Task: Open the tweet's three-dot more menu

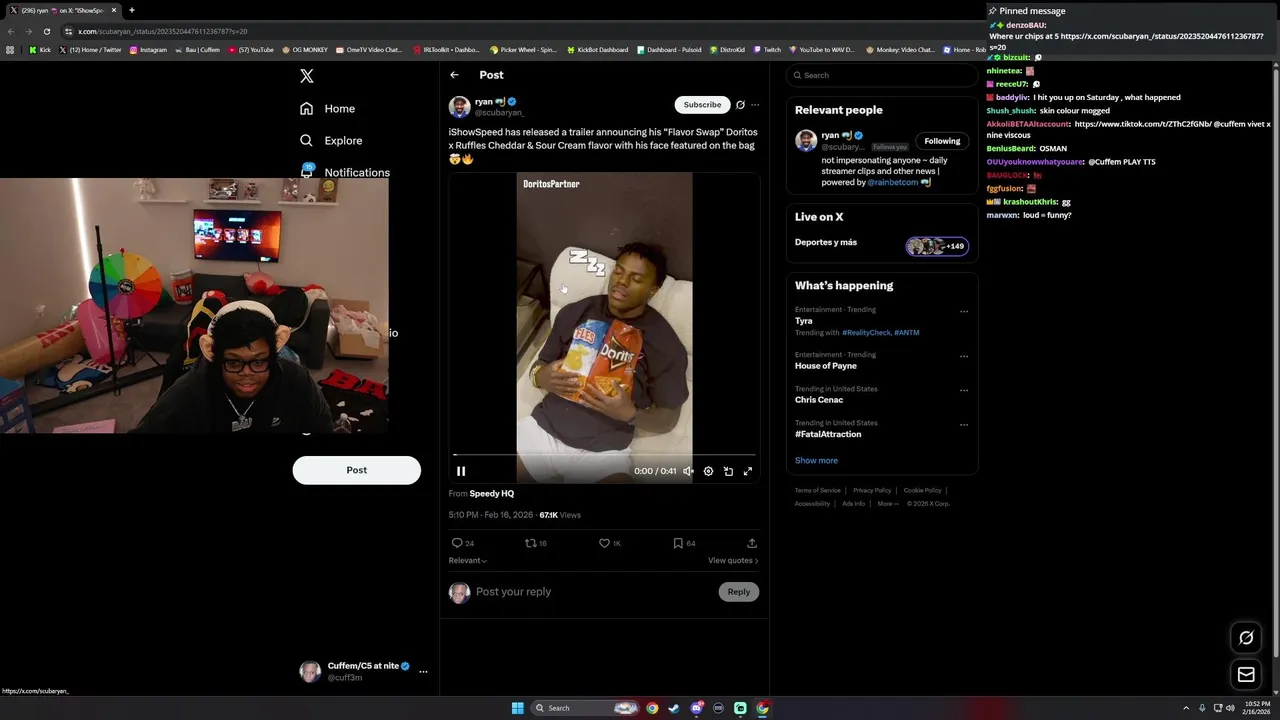Action: pos(755,105)
